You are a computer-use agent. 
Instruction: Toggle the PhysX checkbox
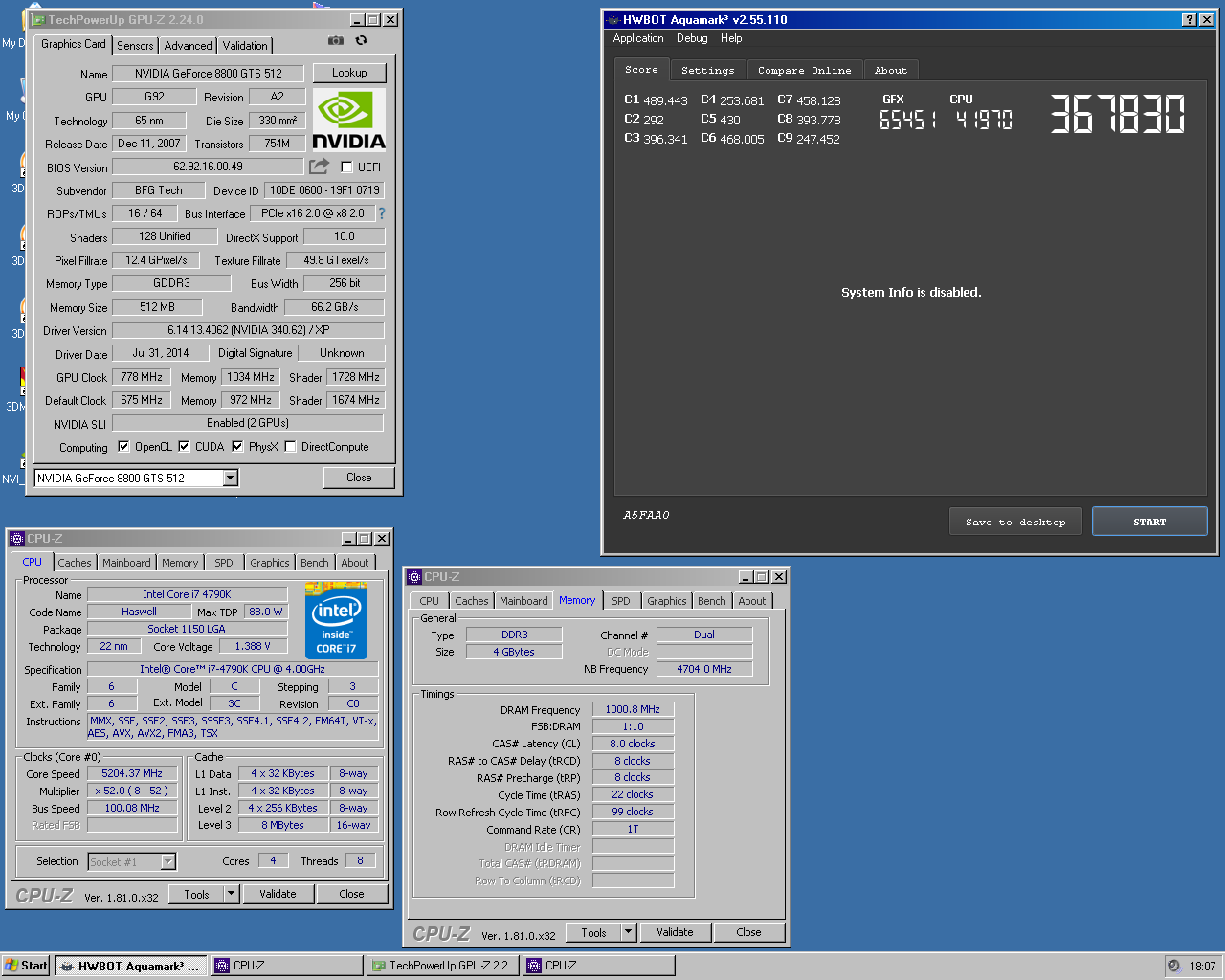pos(237,446)
